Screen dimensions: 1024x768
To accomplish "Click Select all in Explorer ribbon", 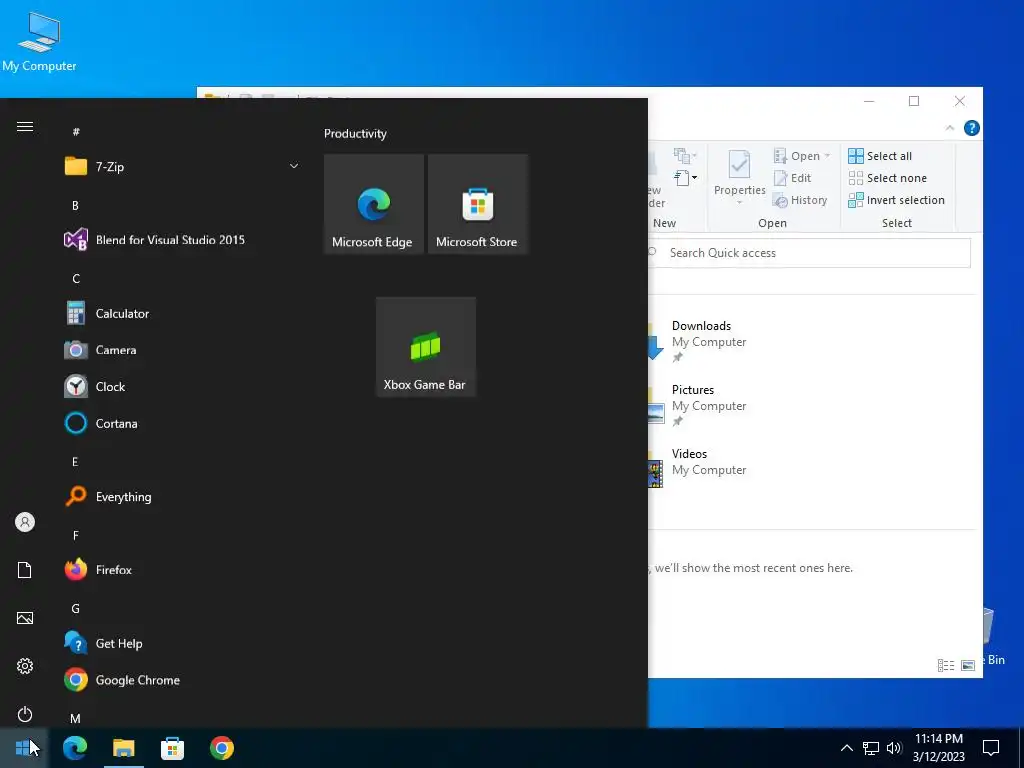I will pyautogui.click(x=880, y=156).
